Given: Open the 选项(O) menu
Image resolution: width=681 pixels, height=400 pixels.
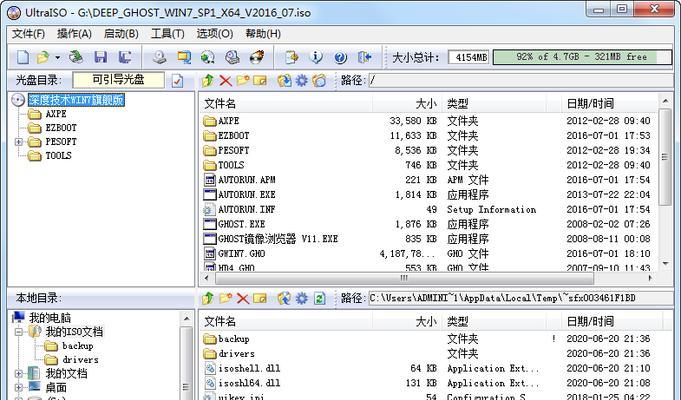Looking at the screenshot, I should 215,33.
